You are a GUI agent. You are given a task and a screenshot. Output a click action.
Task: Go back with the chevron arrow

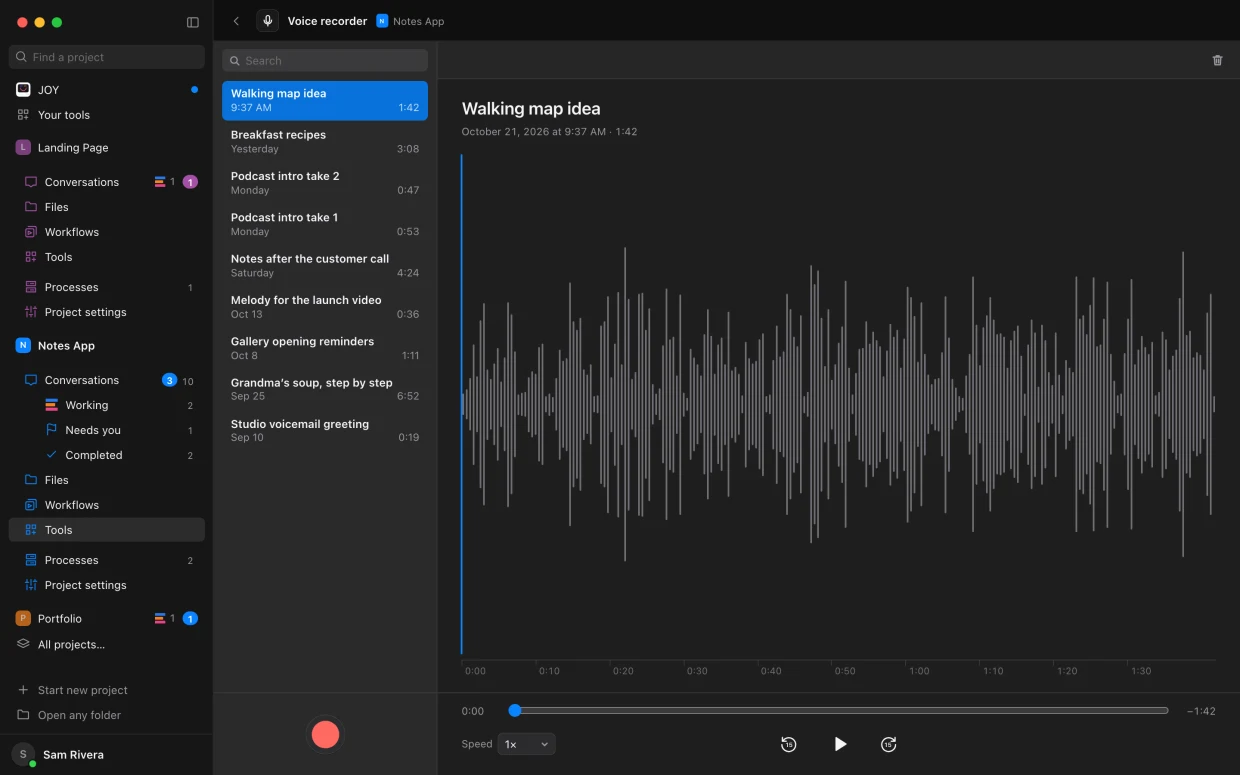click(x=236, y=21)
